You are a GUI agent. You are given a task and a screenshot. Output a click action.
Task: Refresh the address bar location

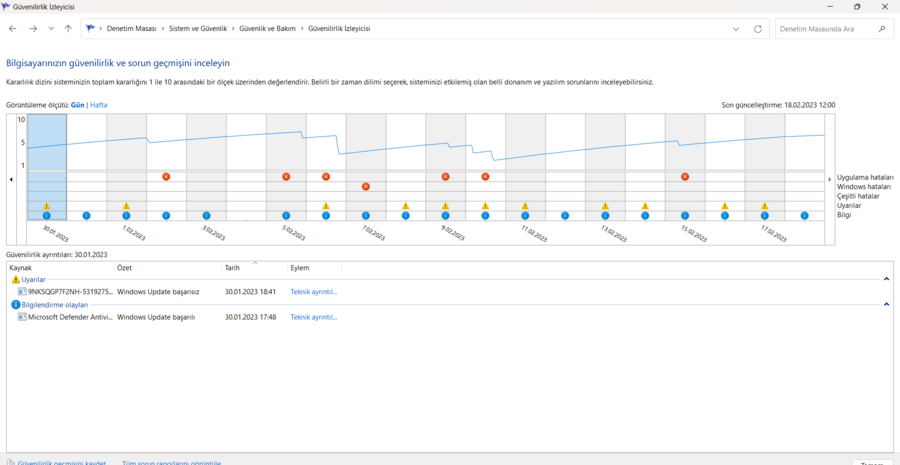[758, 29]
